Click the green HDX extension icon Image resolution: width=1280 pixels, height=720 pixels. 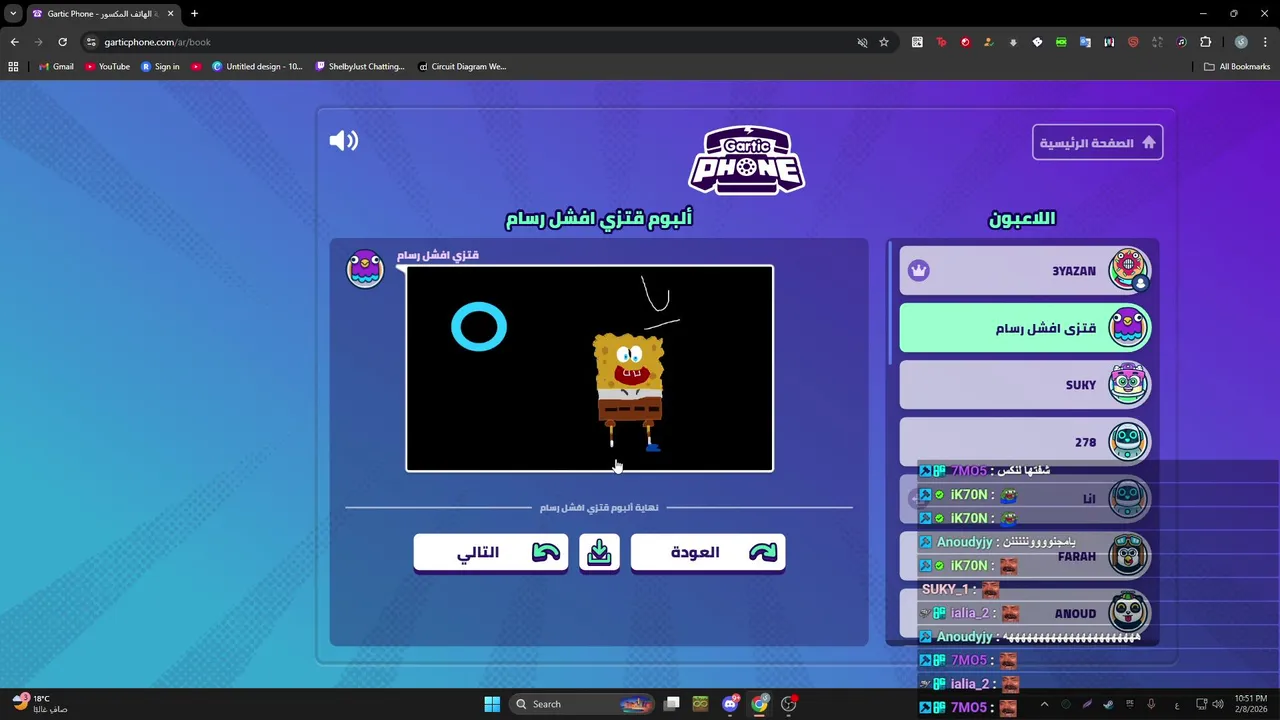pyautogui.click(x=1061, y=42)
